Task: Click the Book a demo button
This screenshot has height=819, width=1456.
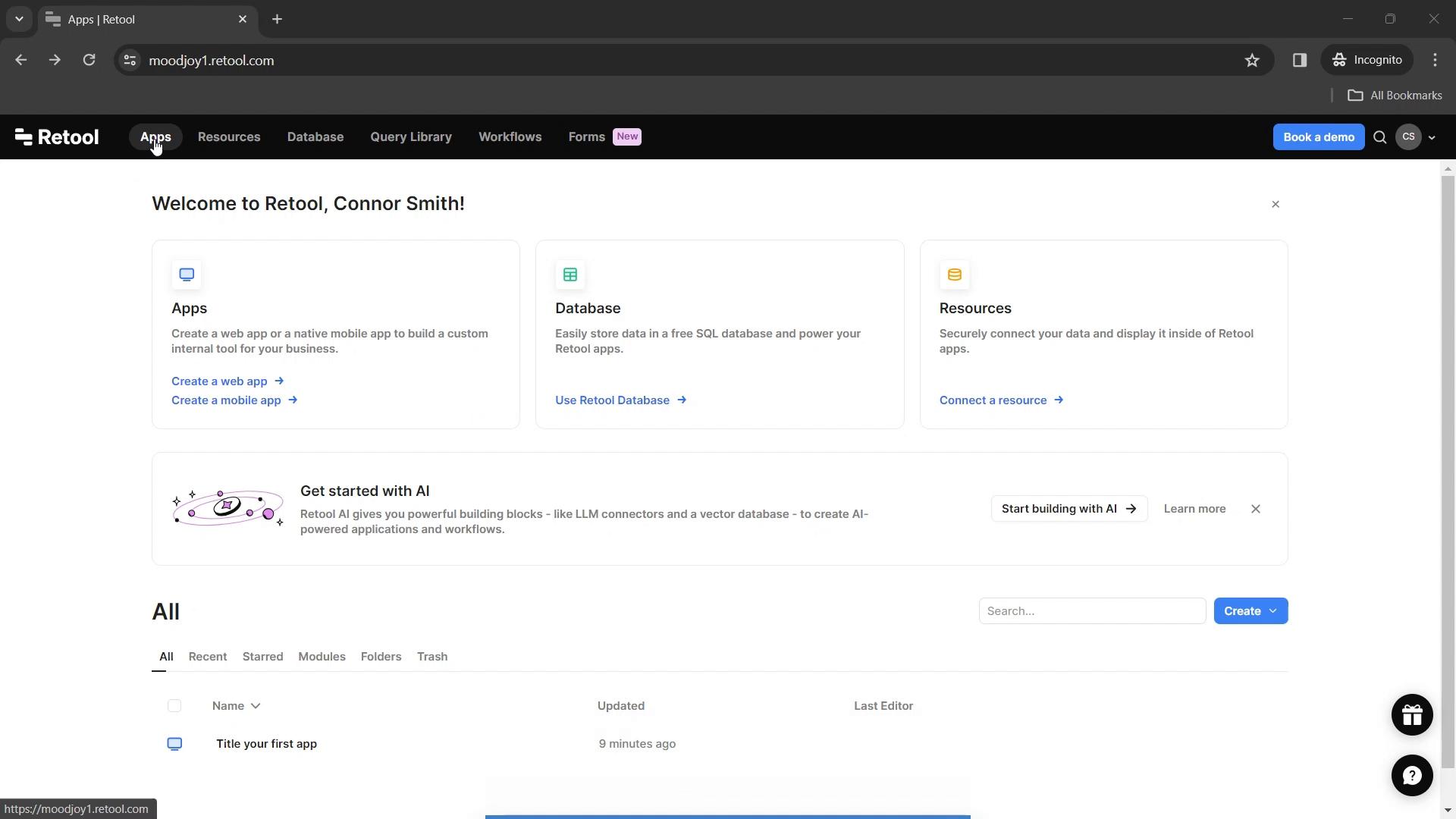Action: tap(1319, 137)
